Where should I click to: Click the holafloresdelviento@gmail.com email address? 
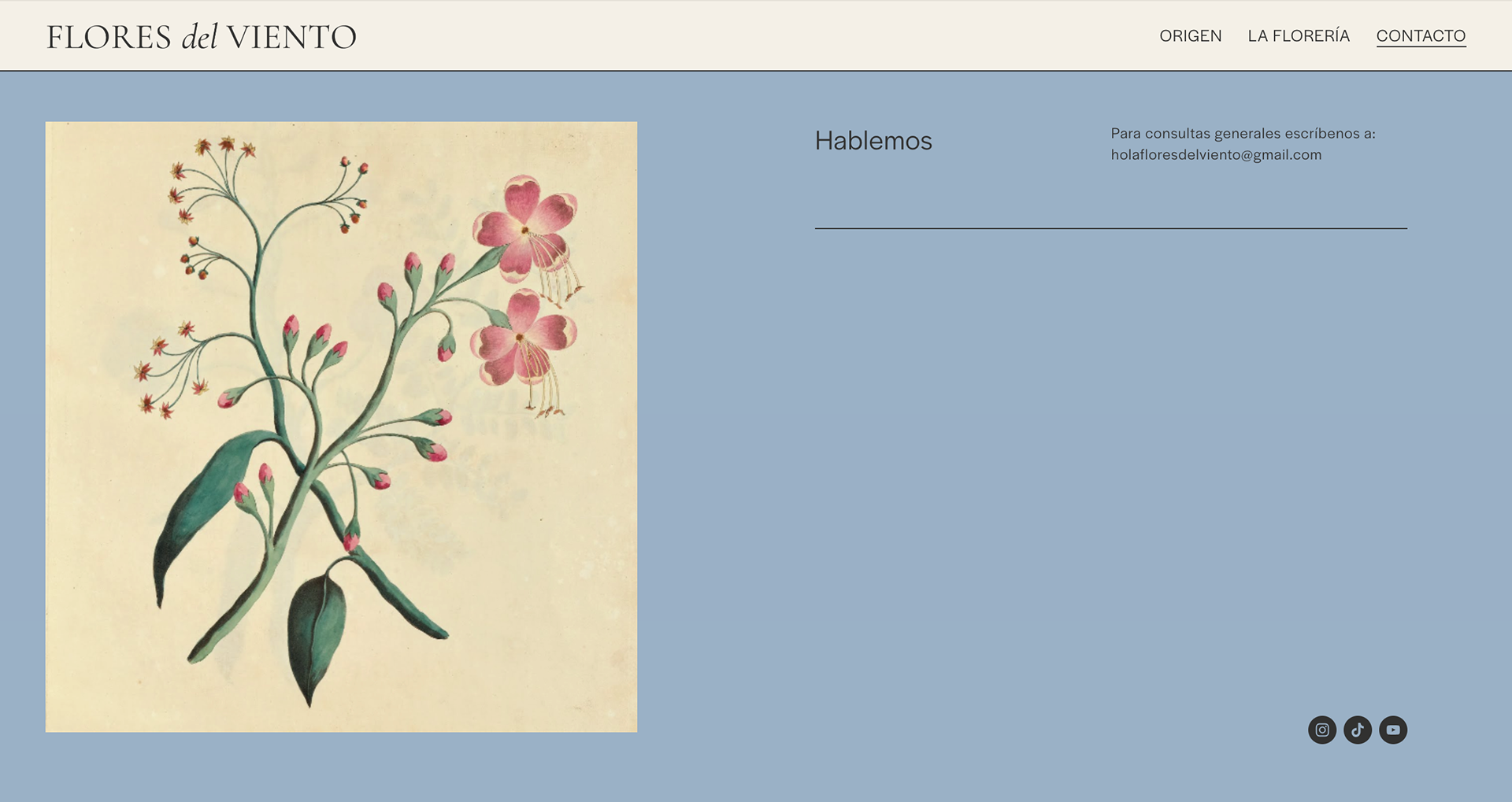tap(1216, 155)
